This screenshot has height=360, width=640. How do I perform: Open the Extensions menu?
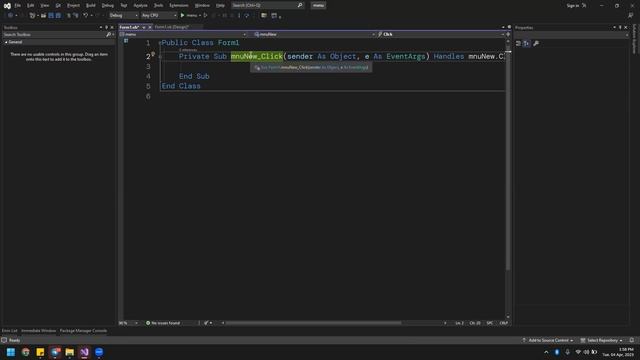click(x=179, y=6)
